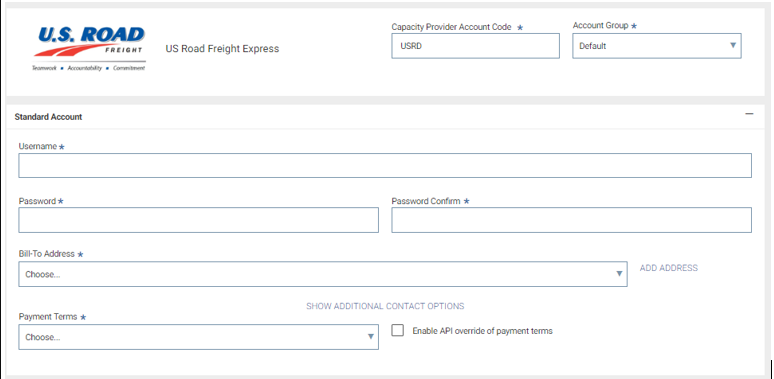
Task: Open the Account Group dropdown arrow
Action: click(x=733, y=45)
